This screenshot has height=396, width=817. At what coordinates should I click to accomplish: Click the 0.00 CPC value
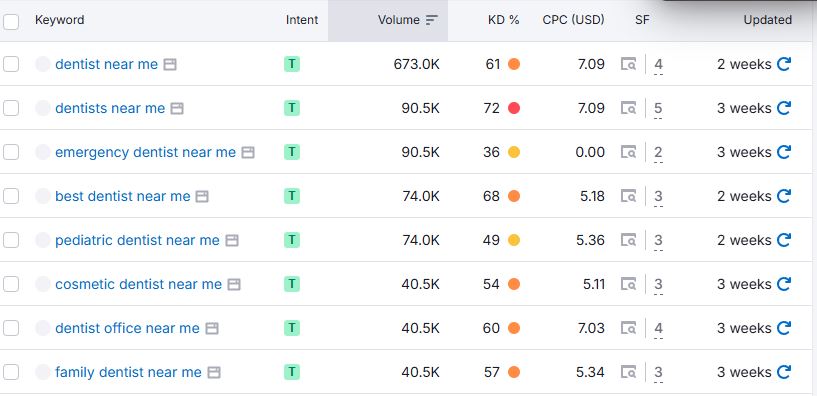coord(590,152)
